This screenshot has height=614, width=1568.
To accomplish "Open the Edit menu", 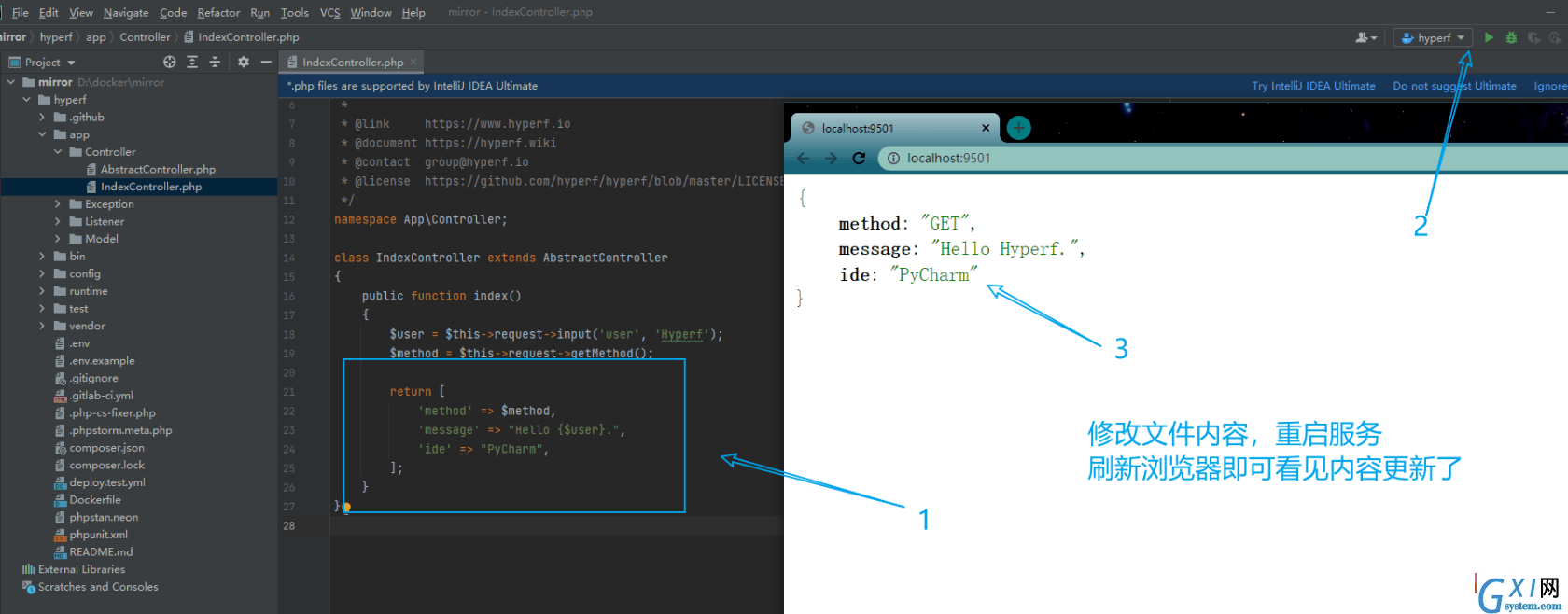I will pyautogui.click(x=49, y=13).
